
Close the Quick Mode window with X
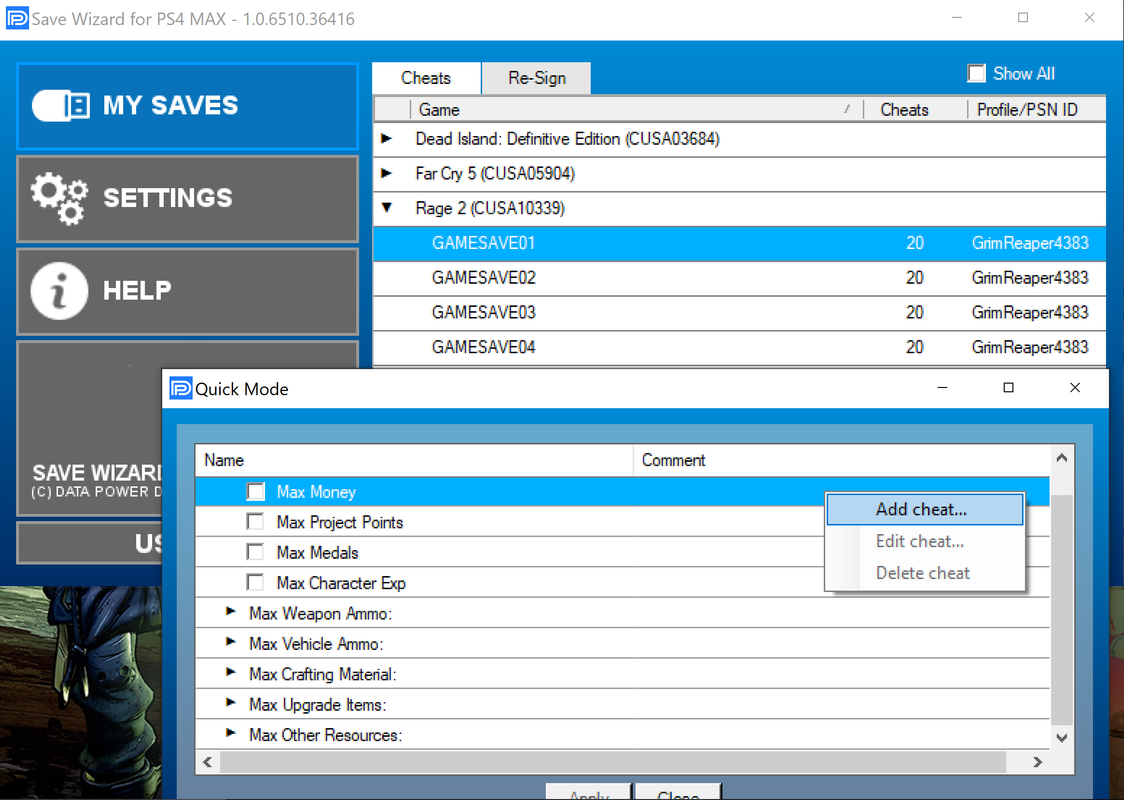coord(1075,388)
